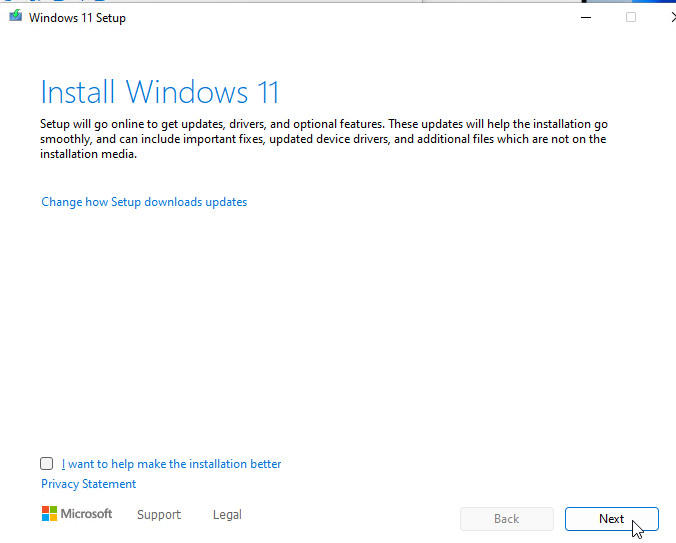Minimize the Windows 11 Setup window
The image size is (676, 543).
tap(585, 17)
